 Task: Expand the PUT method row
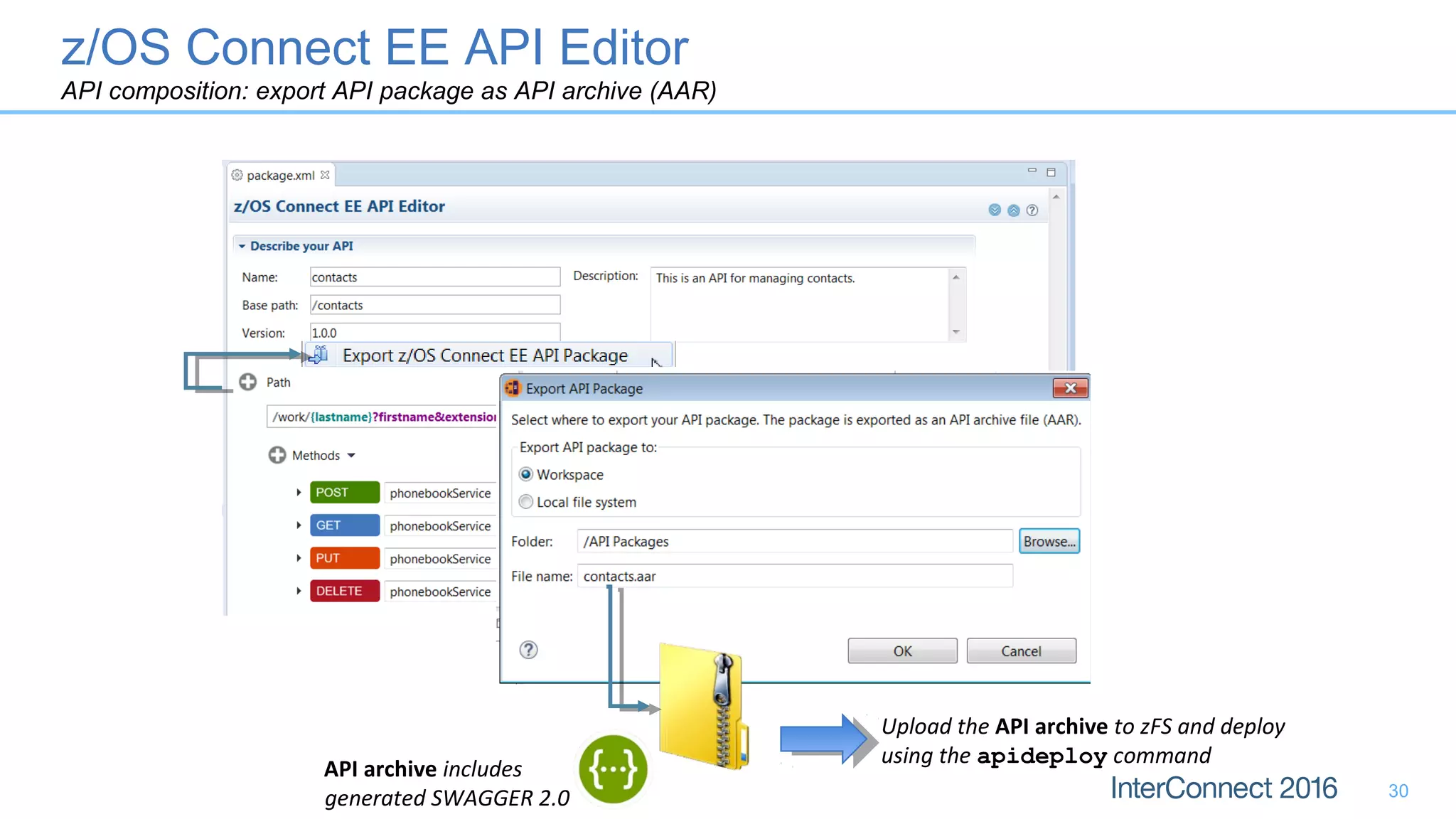point(299,558)
